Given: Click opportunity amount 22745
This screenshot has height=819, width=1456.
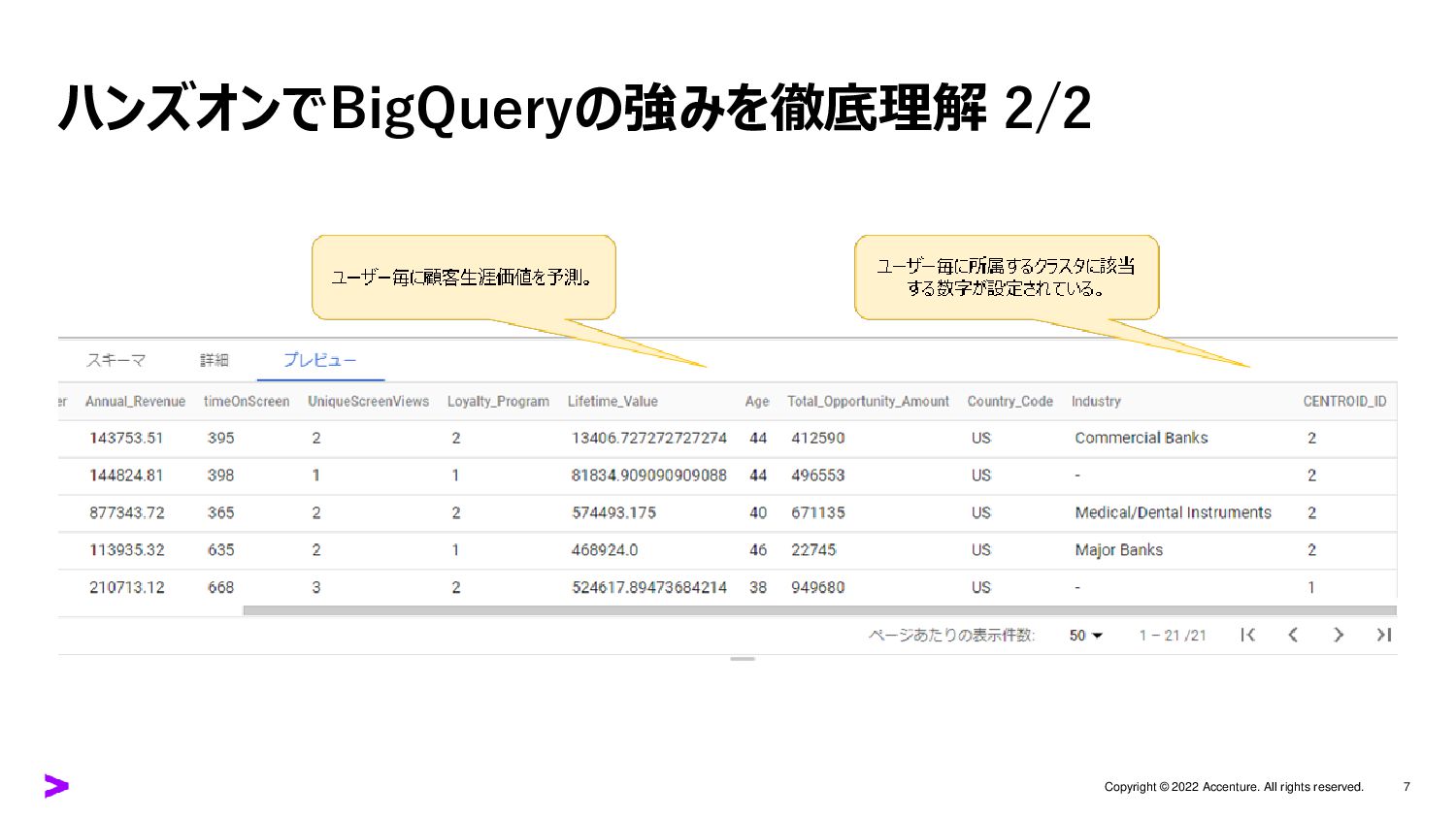Looking at the screenshot, I should coord(813,550).
